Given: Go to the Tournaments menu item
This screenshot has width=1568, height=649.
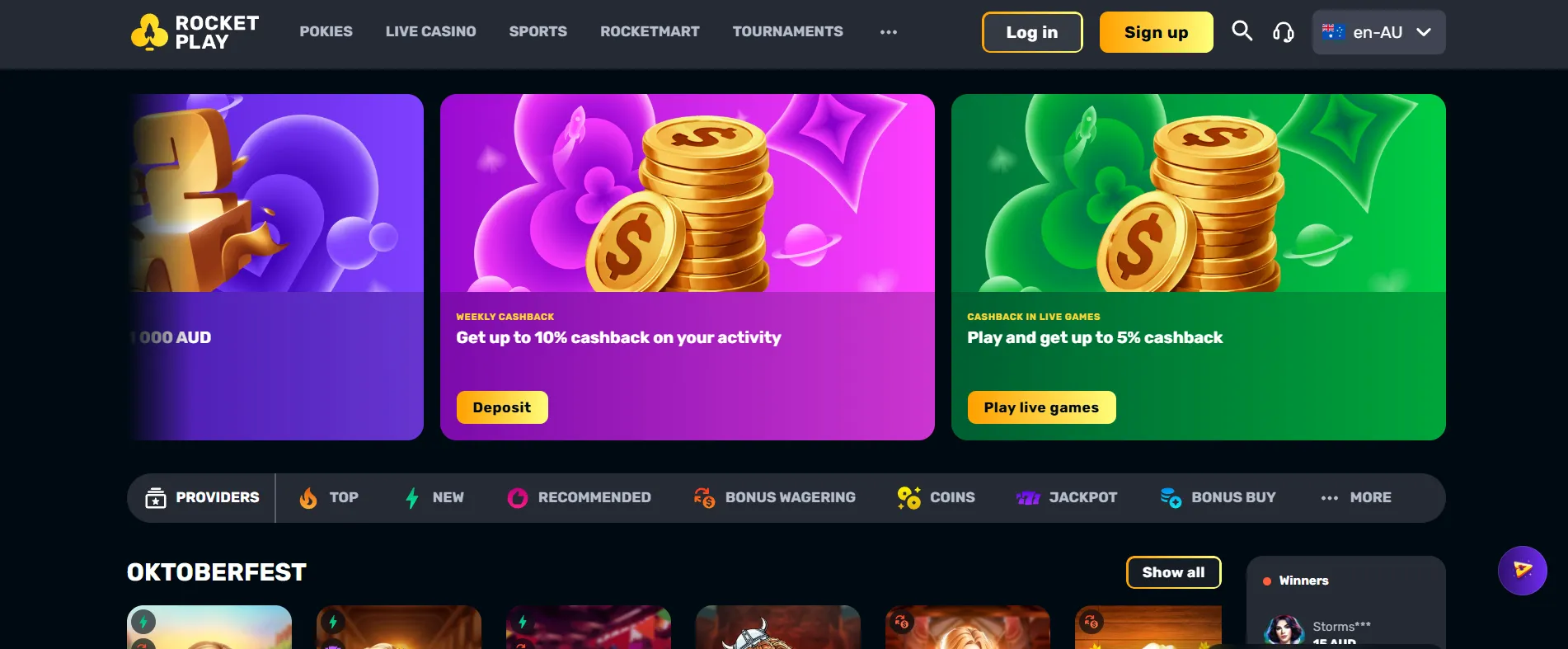Looking at the screenshot, I should pos(787,31).
